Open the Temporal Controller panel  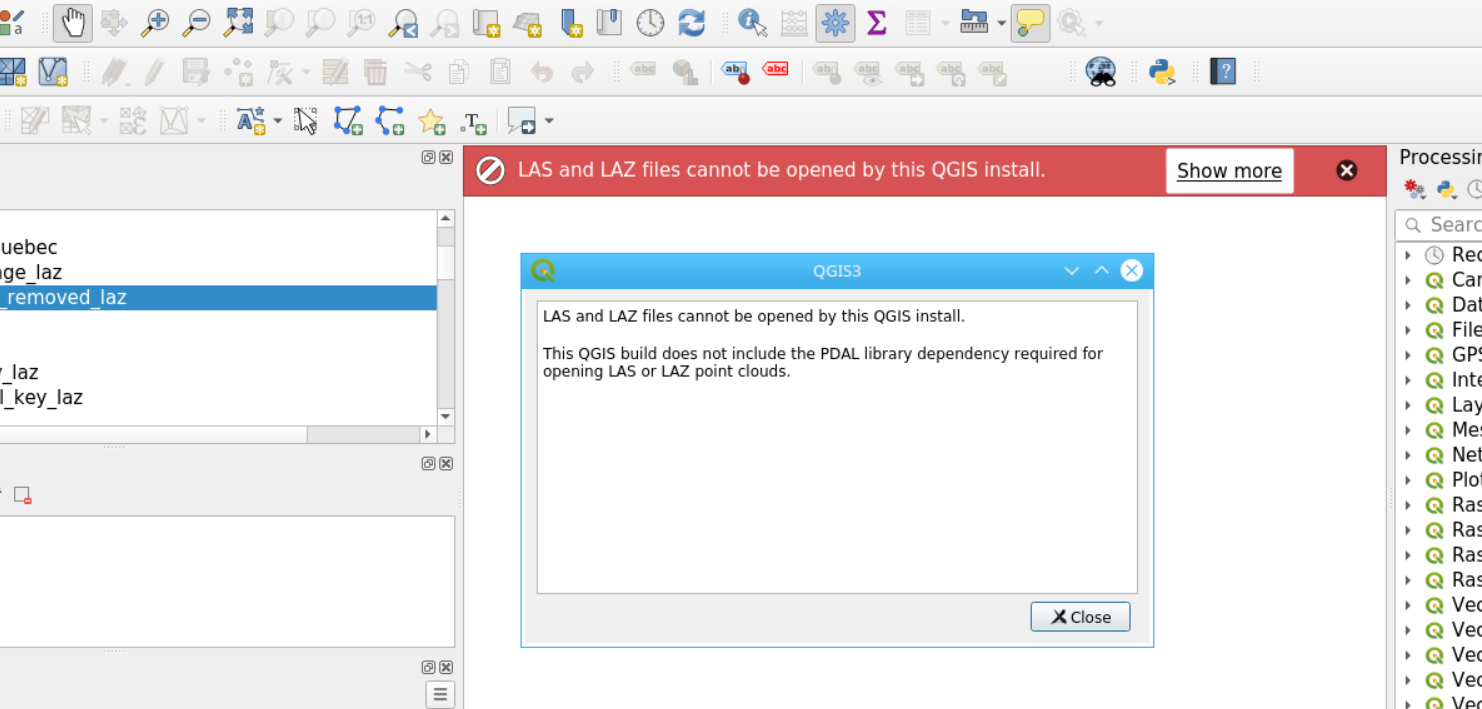click(x=650, y=22)
